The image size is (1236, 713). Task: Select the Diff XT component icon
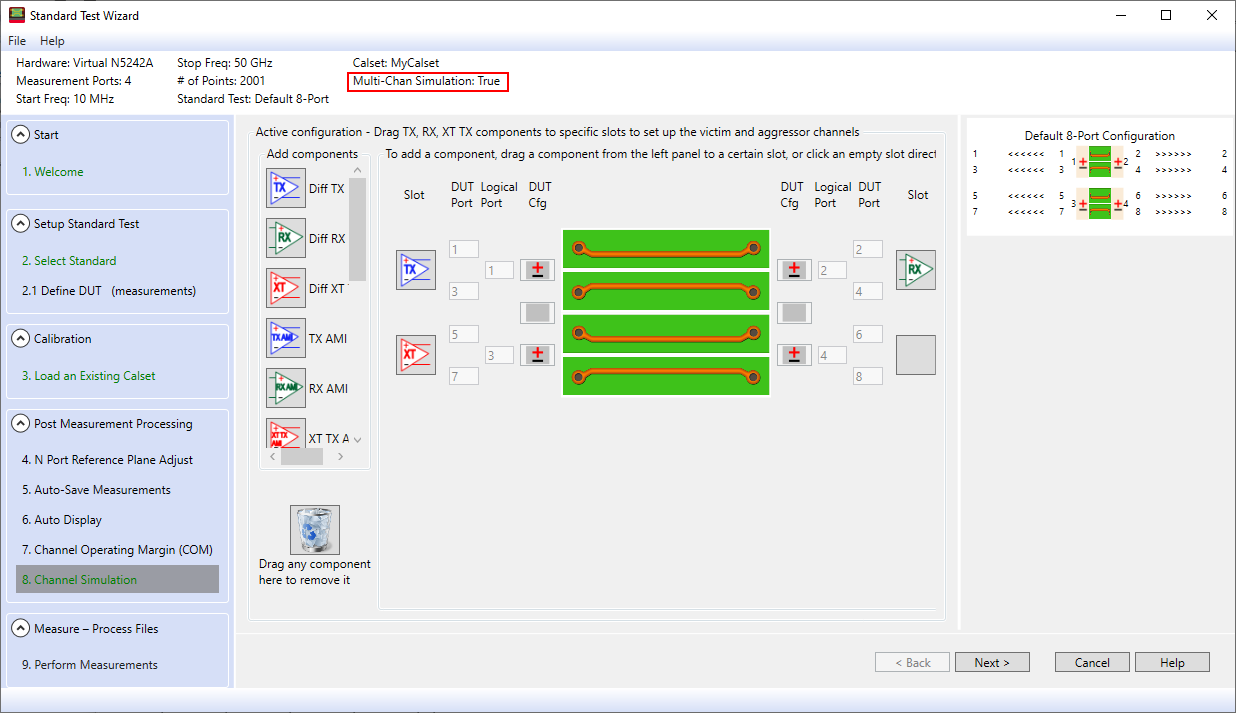pos(286,288)
